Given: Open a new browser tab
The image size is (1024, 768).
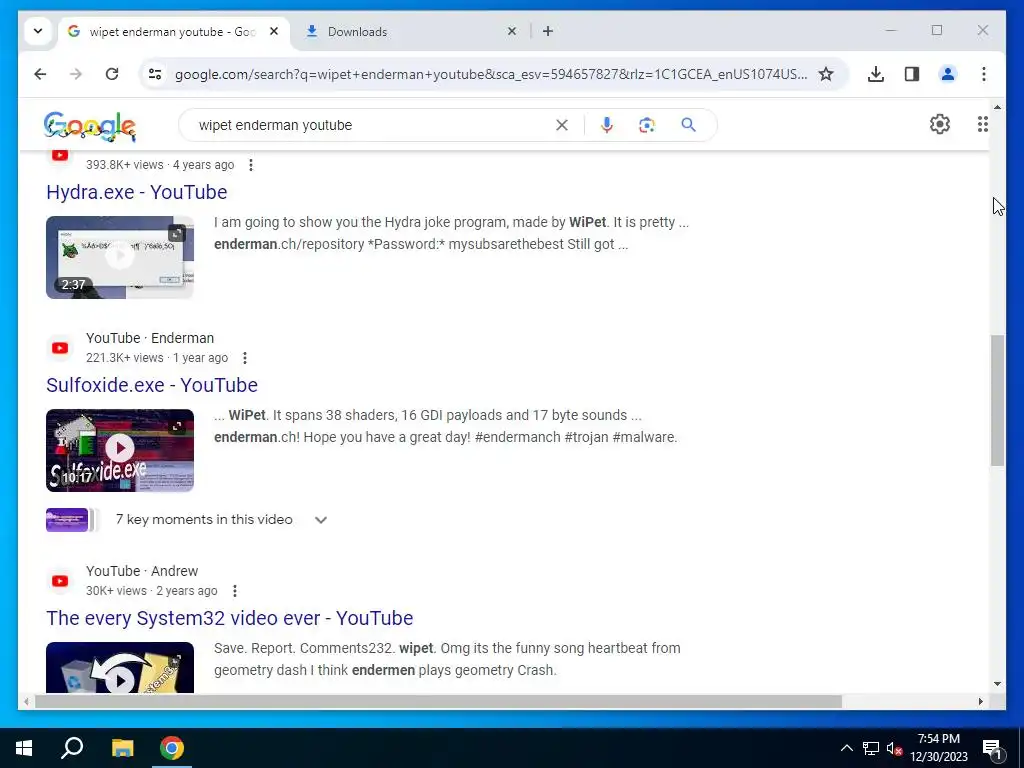Looking at the screenshot, I should pyautogui.click(x=548, y=31).
